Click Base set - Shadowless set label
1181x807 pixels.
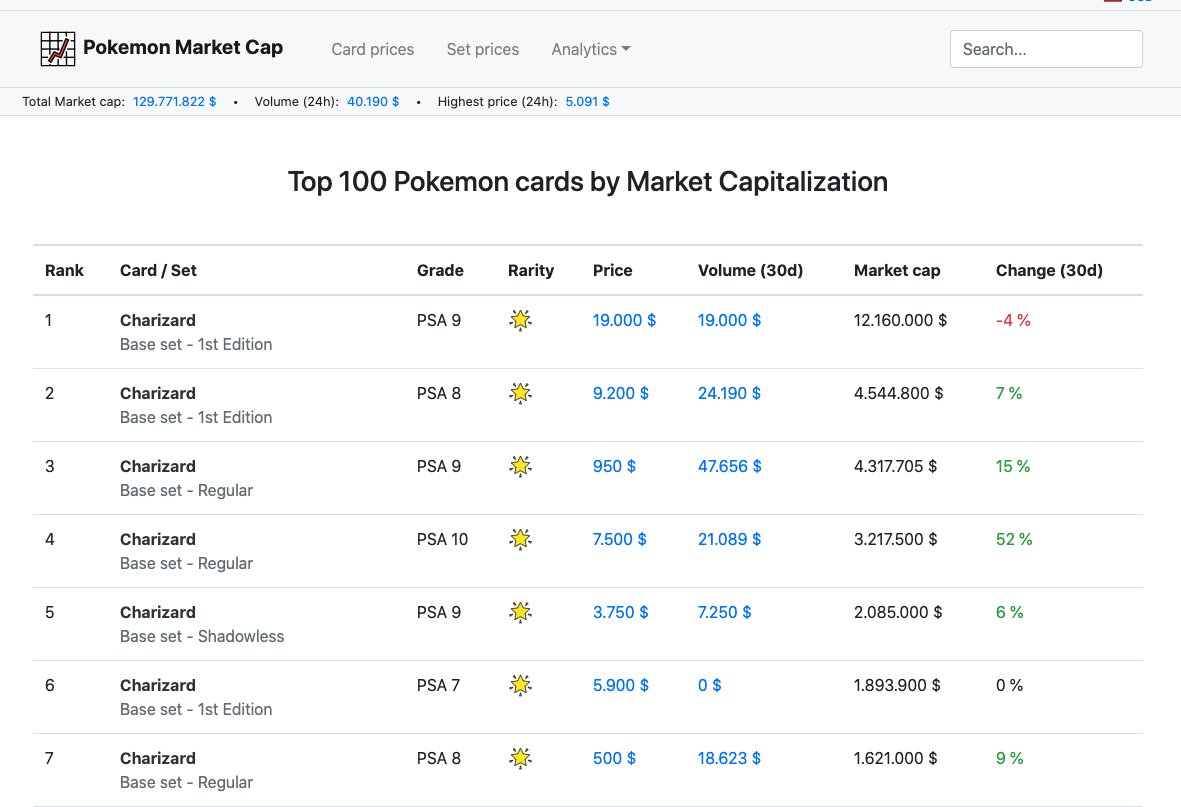click(x=202, y=636)
